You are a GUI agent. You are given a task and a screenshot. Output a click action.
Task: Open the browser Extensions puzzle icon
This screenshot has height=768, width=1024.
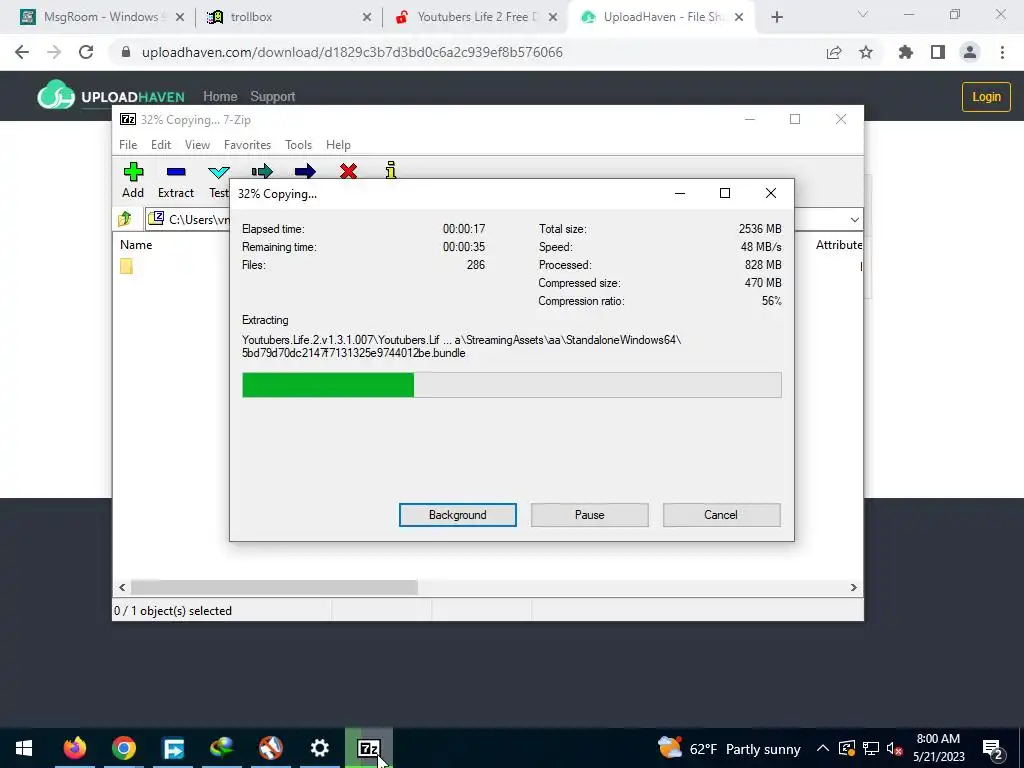click(x=906, y=52)
